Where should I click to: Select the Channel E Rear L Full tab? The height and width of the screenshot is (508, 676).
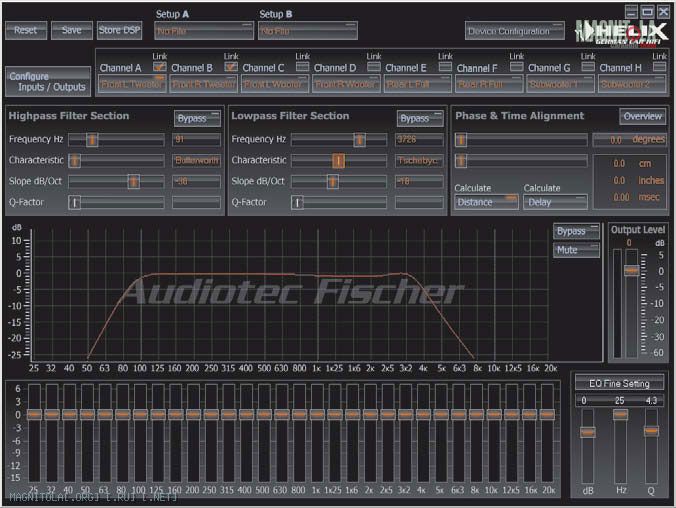click(417, 84)
